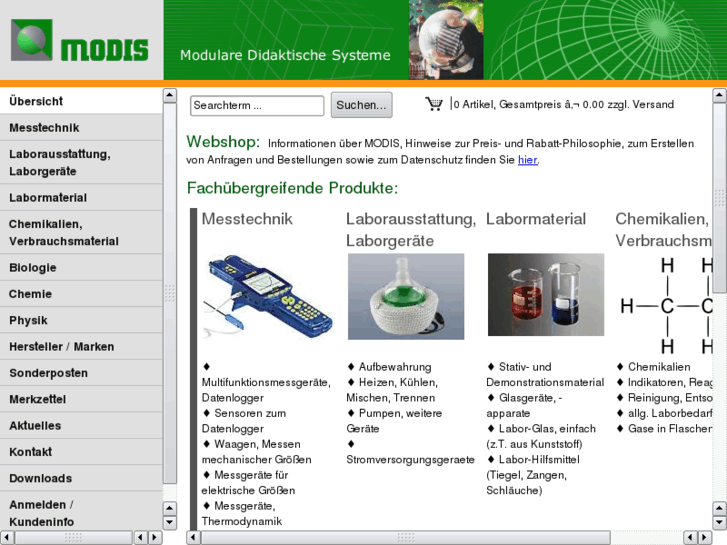
Task: Open Merkzettel in the sidebar
Action: tap(81, 399)
